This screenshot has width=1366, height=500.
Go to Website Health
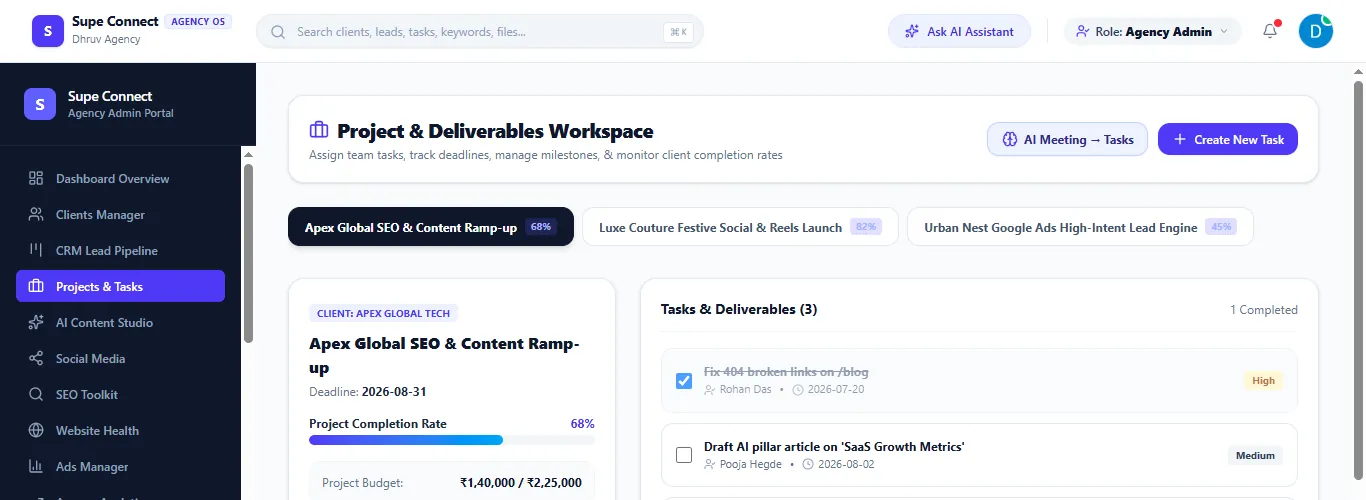[120, 431]
